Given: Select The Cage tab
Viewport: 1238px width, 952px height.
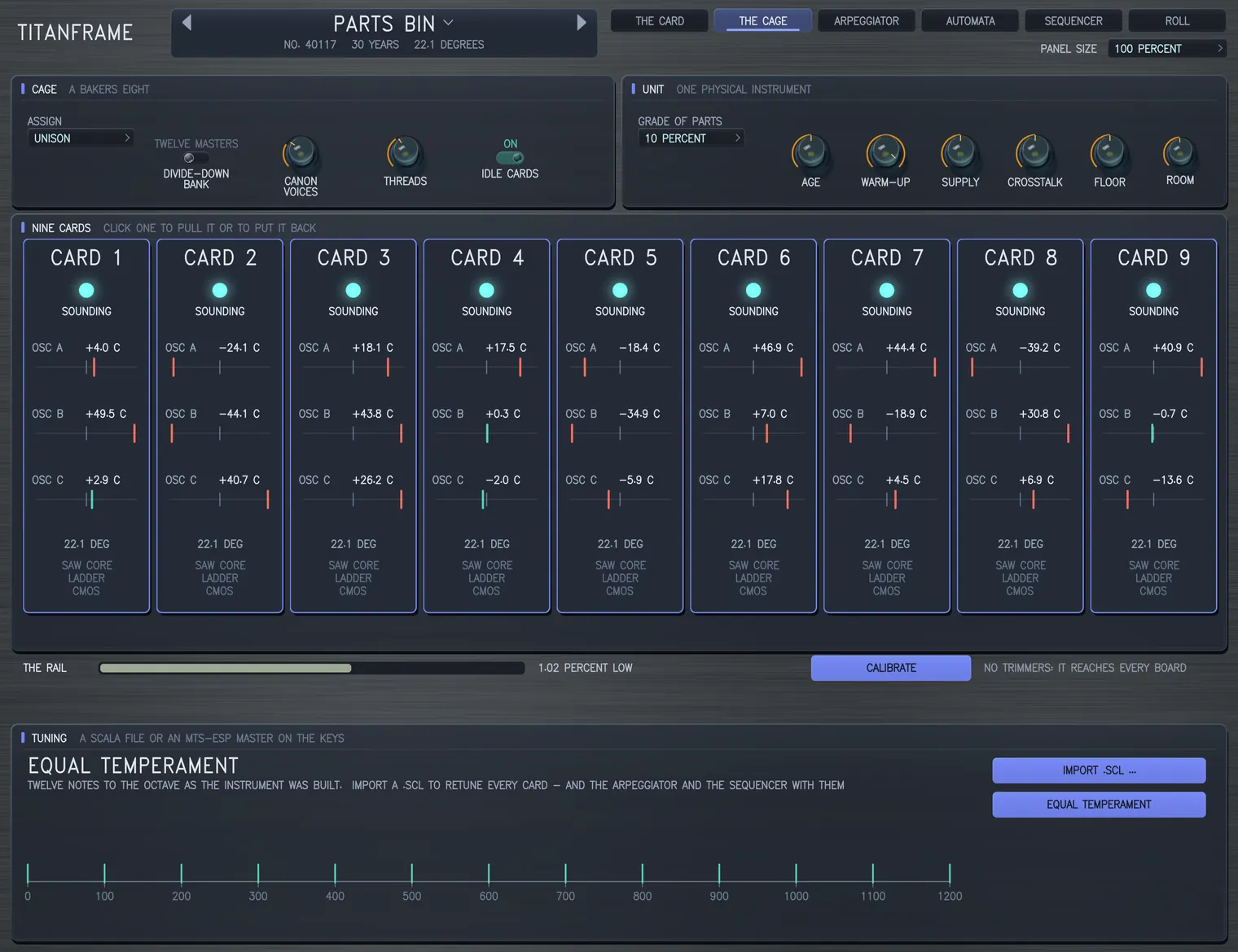Looking at the screenshot, I should coord(763,21).
